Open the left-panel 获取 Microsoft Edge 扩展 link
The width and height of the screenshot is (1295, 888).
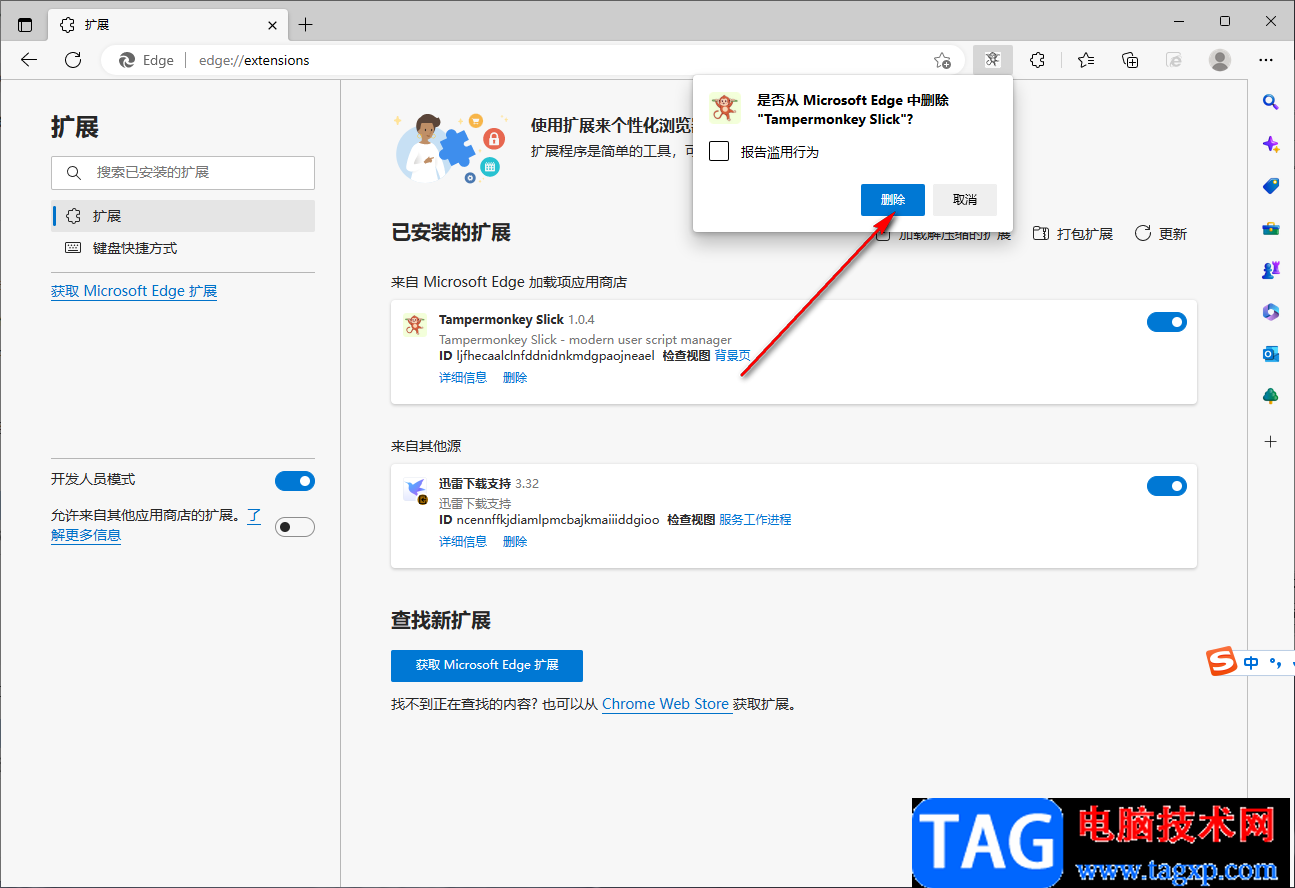point(134,291)
